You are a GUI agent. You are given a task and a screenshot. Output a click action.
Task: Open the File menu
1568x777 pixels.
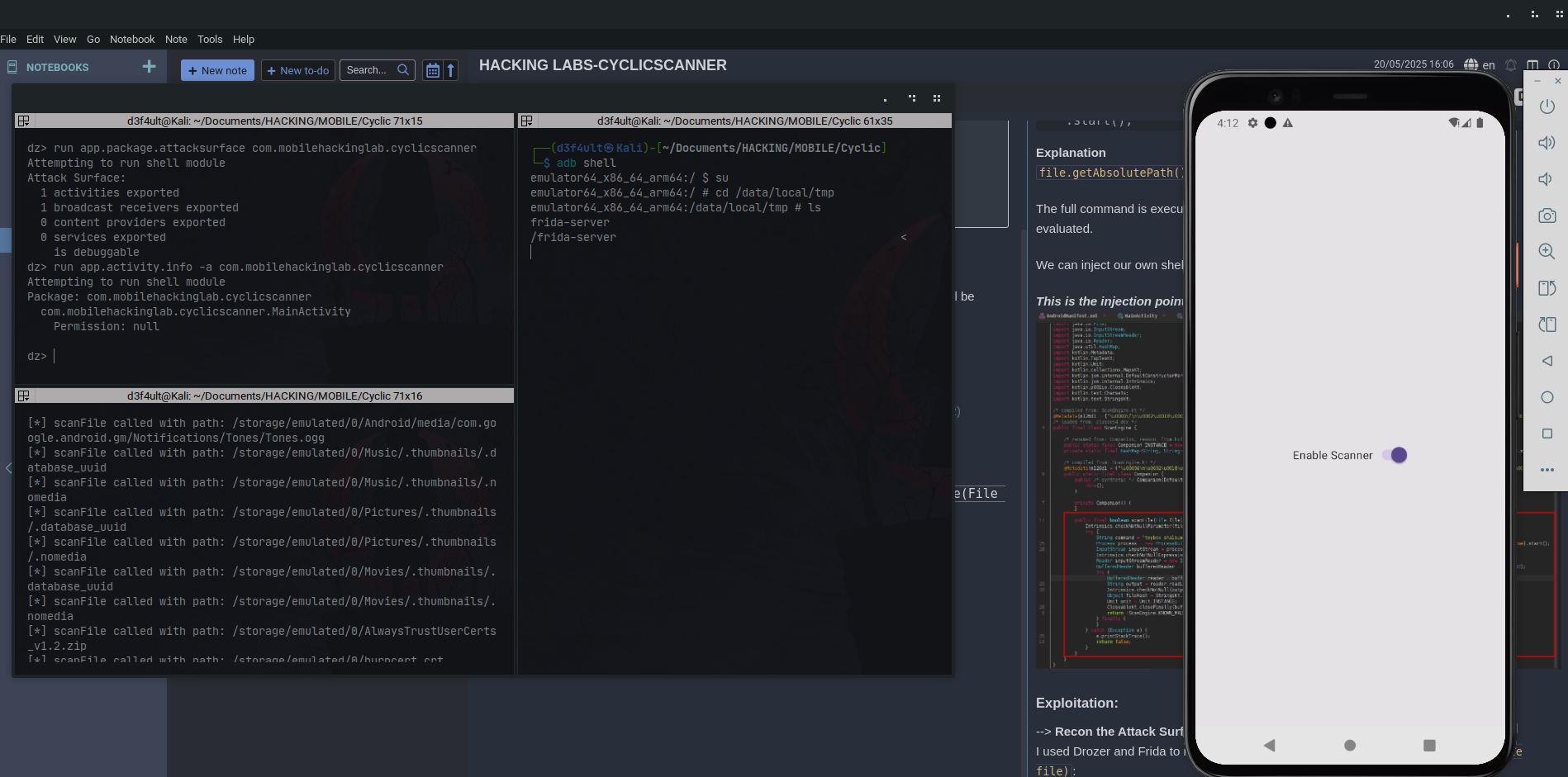[x=8, y=39]
